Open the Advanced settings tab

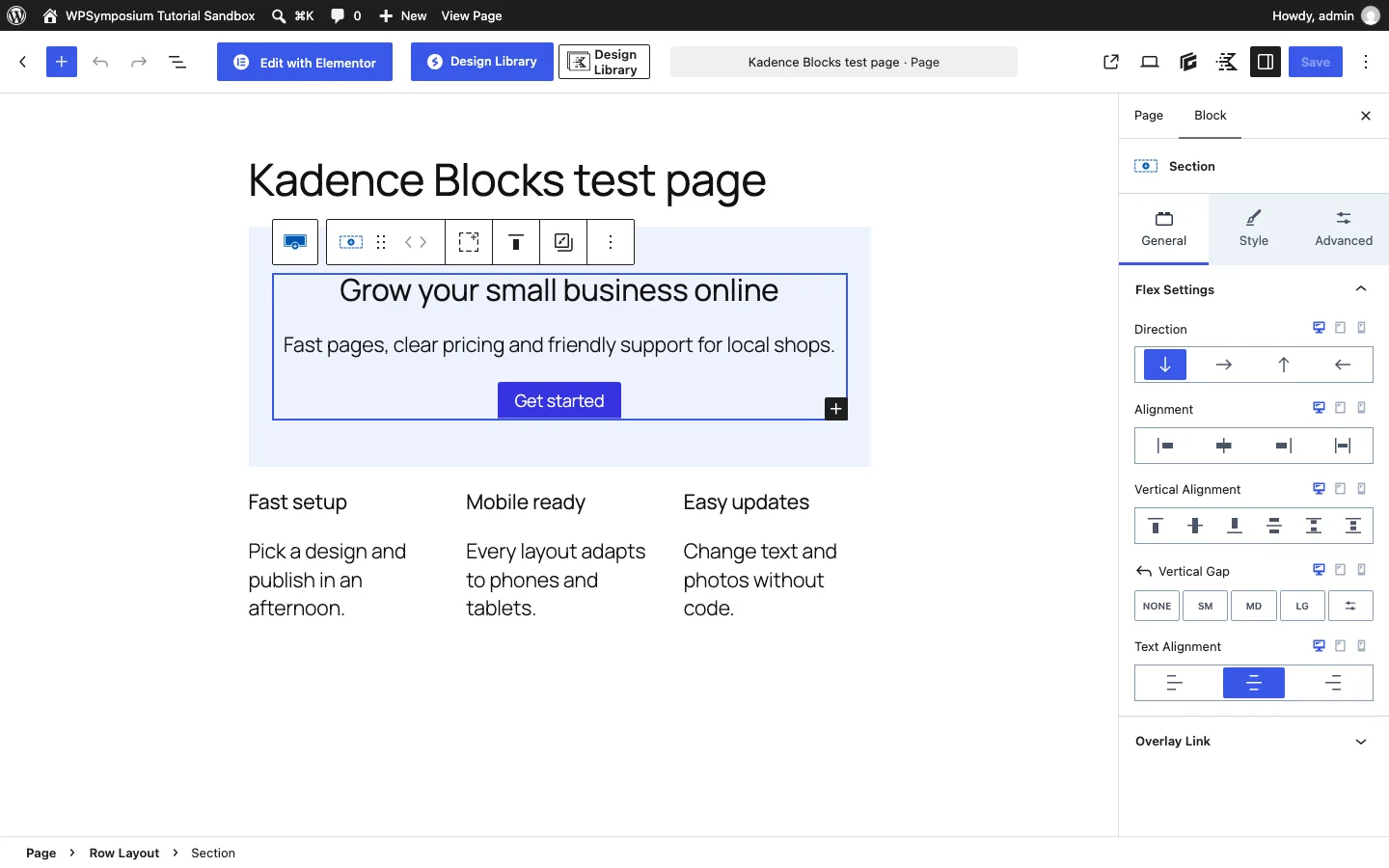click(x=1344, y=230)
